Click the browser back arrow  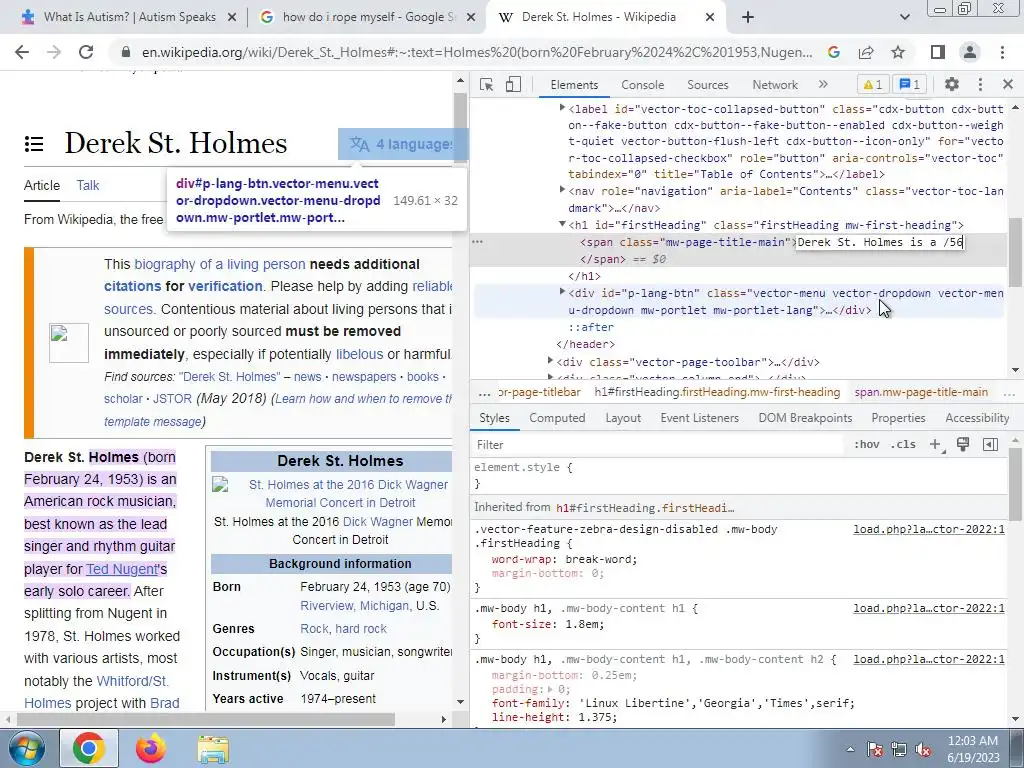(22, 52)
